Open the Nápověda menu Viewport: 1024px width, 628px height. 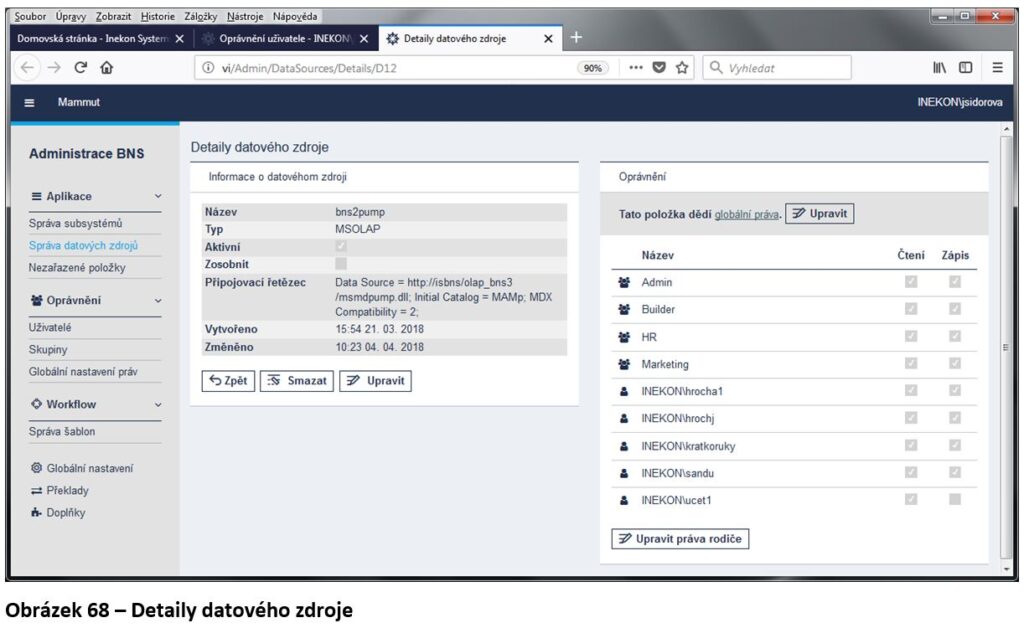295,16
